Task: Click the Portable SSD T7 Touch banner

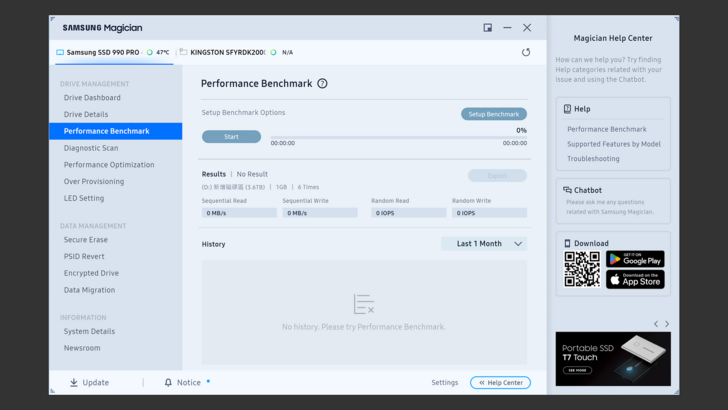Action: pyautogui.click(x=613, y=358)
